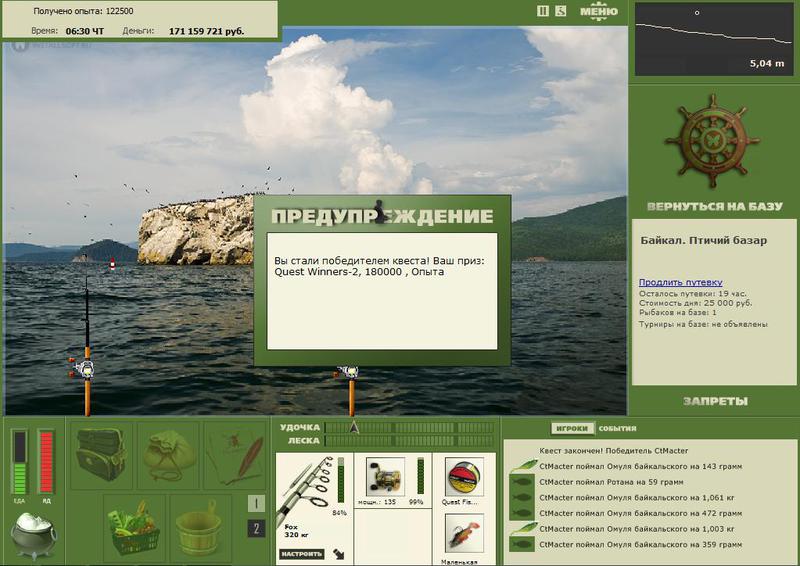Click the Стоимость дня: 25 000 руб. line

[695, 303]
